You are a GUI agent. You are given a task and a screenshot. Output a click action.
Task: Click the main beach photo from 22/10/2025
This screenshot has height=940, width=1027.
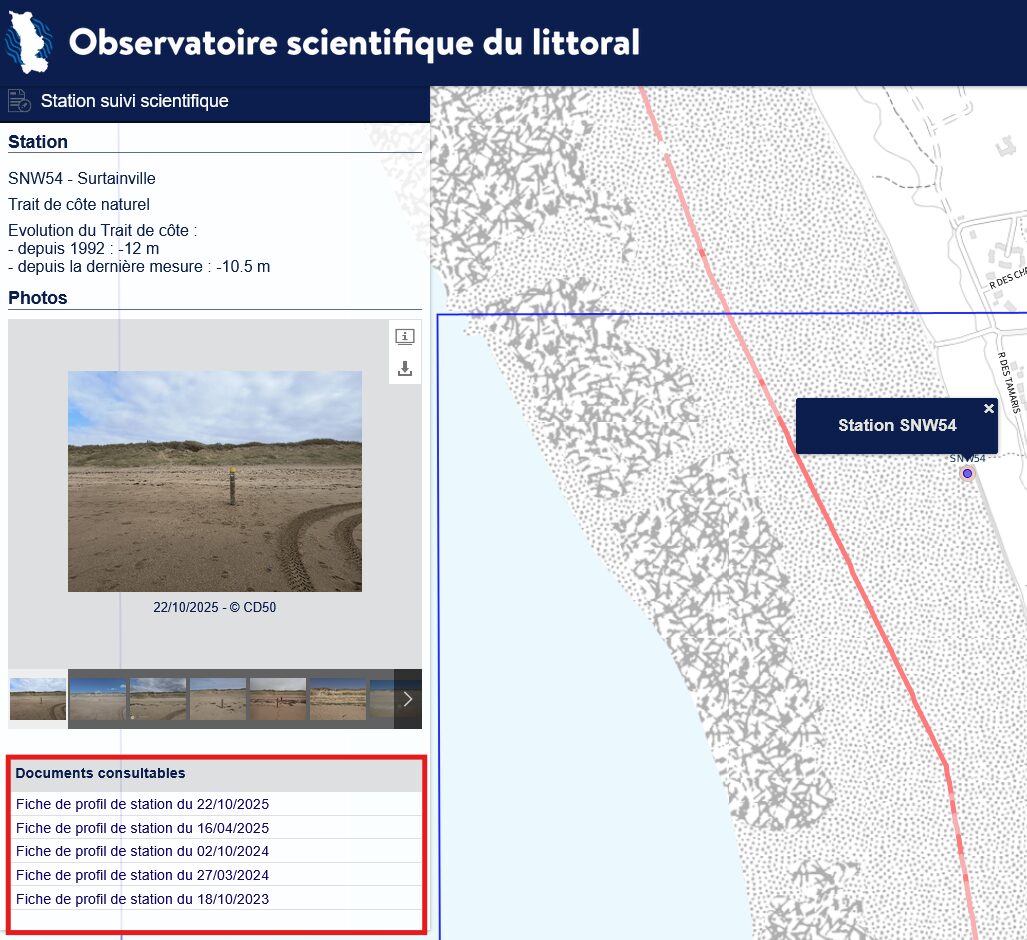(x=215, y=481)
